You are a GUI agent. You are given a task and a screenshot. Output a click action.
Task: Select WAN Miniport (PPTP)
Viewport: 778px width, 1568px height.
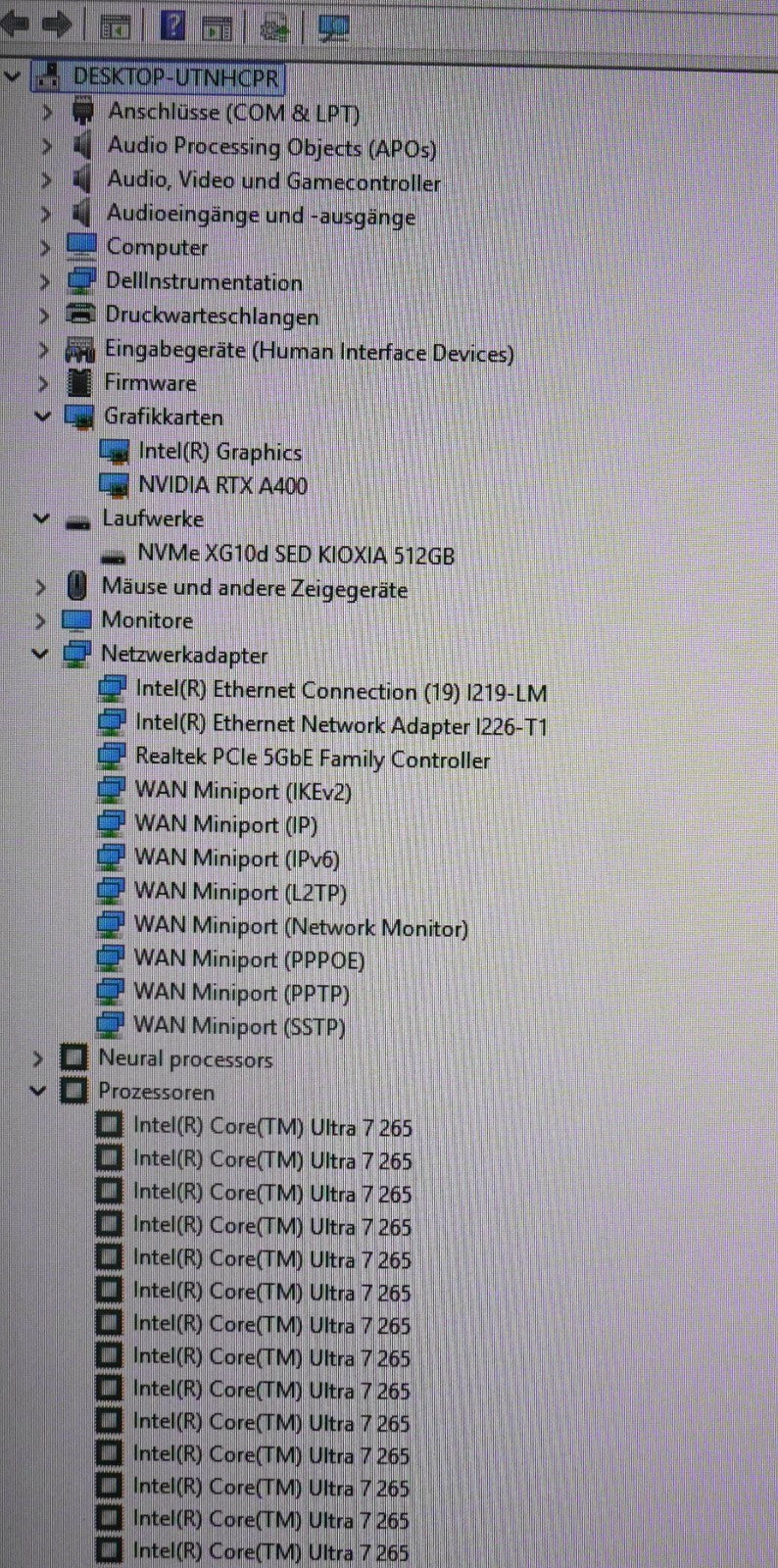pos(241,993)
